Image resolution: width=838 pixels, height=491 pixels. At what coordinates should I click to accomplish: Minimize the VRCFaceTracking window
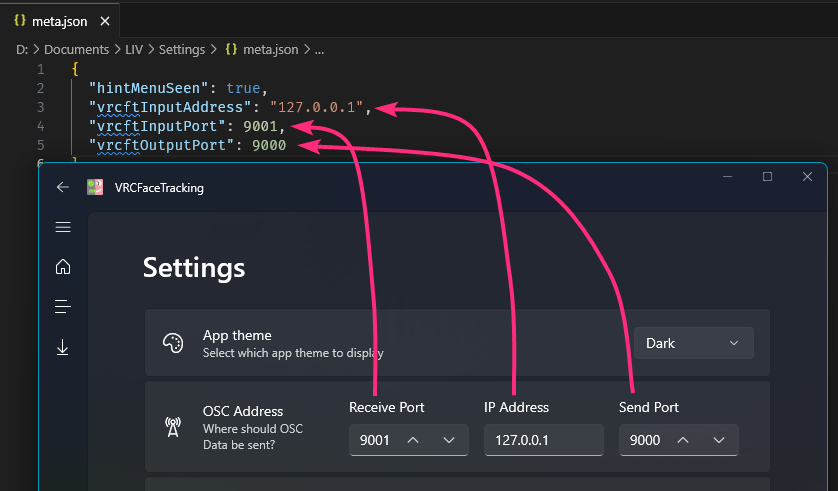point(727,176)
